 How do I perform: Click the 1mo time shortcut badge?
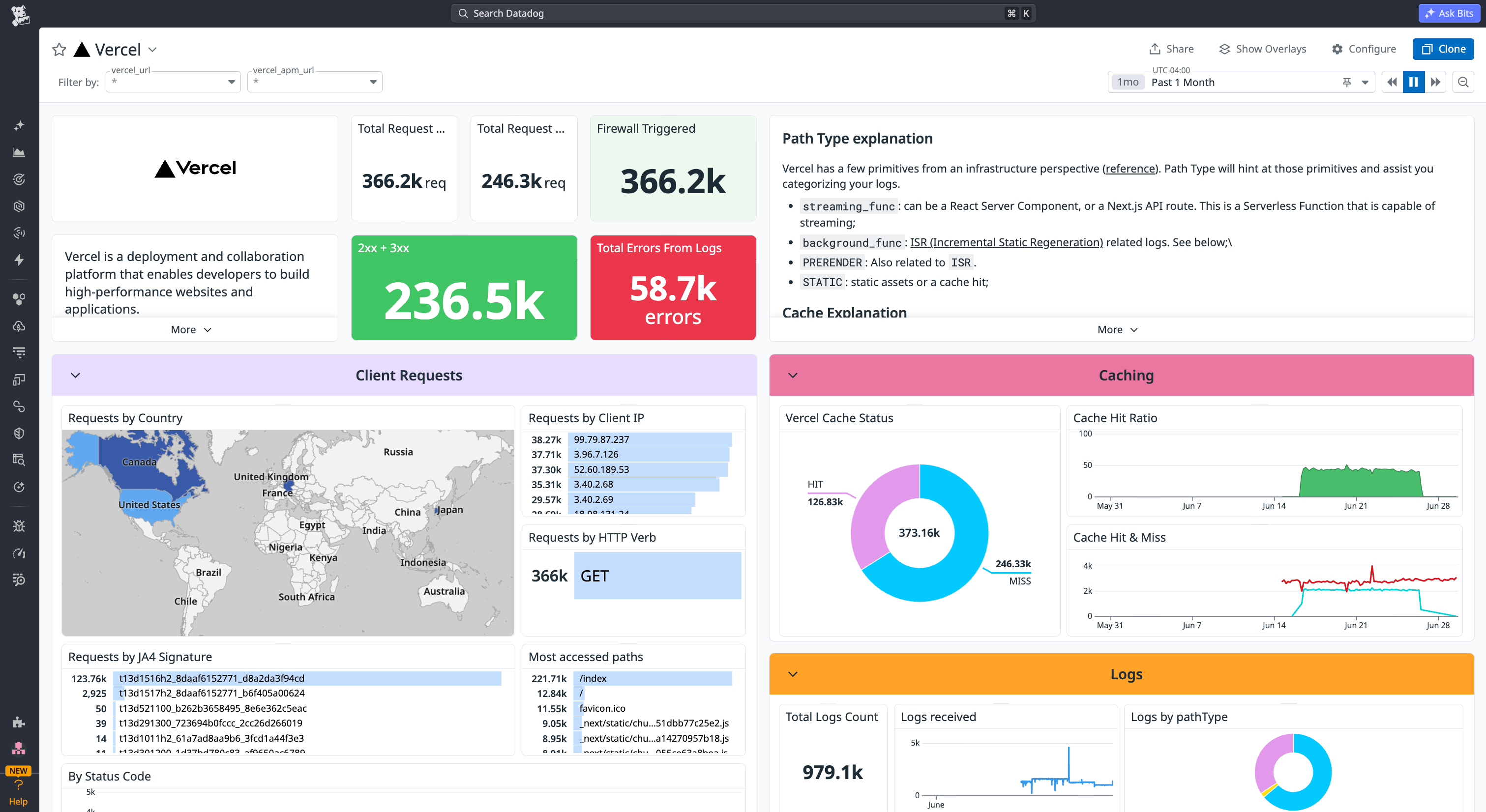(x=1128, y=82)
